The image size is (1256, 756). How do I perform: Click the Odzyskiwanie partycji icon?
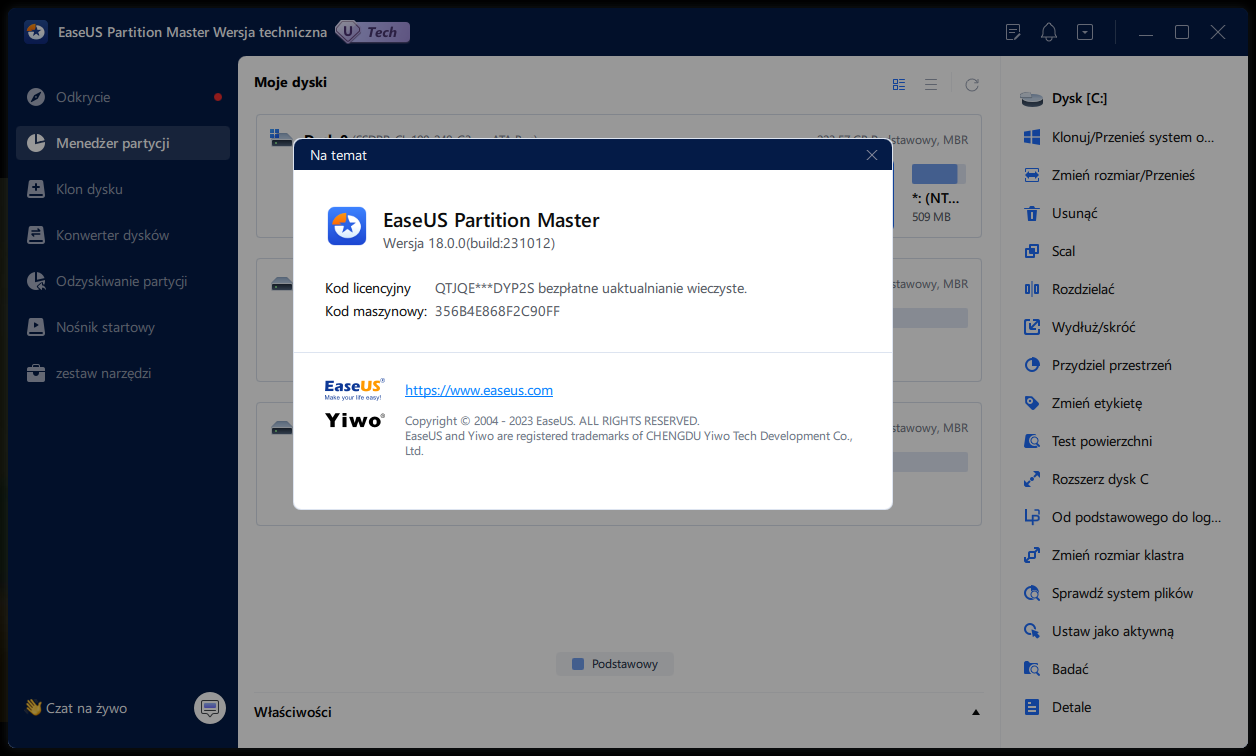[x=36, y=281]
